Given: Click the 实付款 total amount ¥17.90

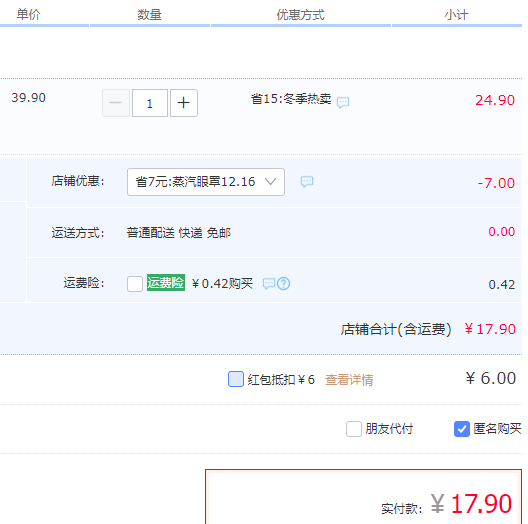Looking at the screenshot, I should 471,504.
